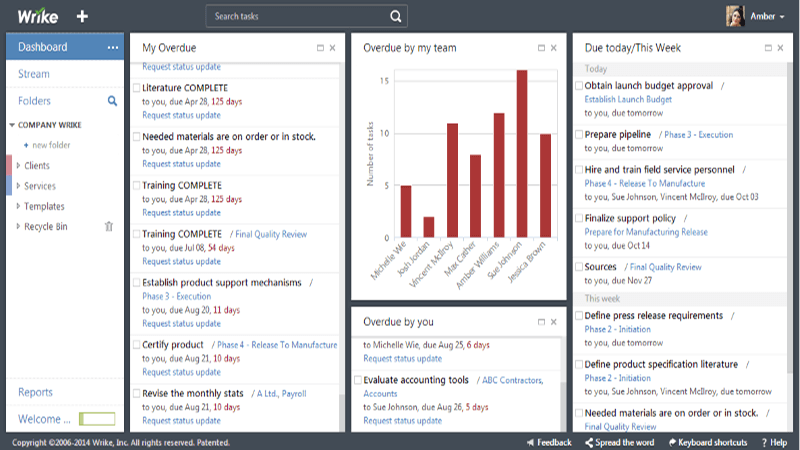
Task: Select the Dashboard tab in sidebar
Action: 65,47
